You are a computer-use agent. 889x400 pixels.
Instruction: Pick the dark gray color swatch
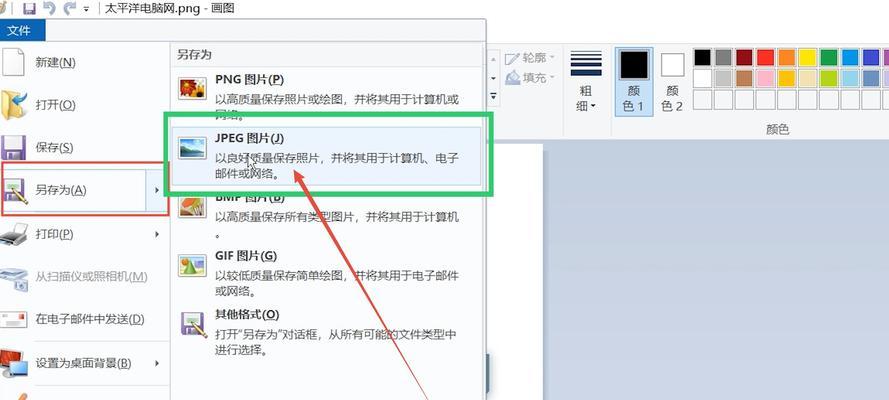pyautogui.click(x=723, y=58)
